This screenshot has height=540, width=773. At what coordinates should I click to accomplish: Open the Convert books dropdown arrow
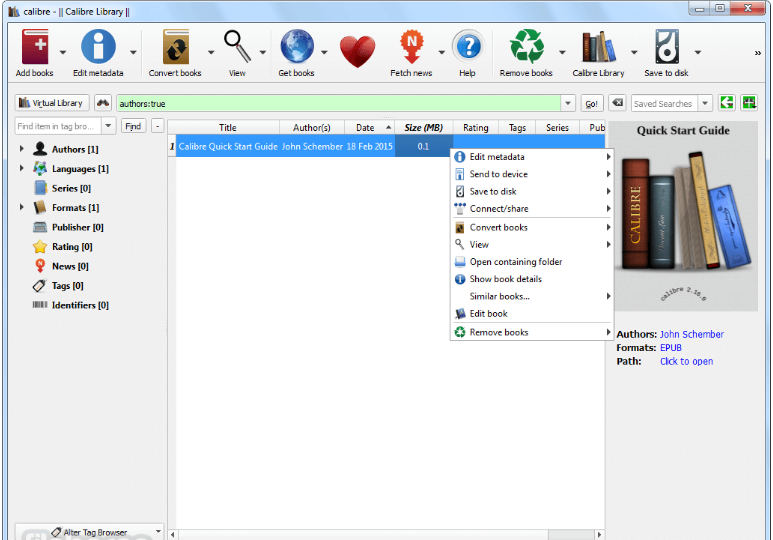pos(211,52)
